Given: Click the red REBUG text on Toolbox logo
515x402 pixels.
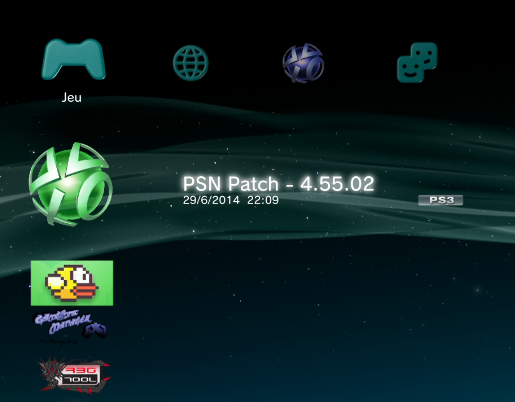Looking at the screenshot, I should coord(80,370).
